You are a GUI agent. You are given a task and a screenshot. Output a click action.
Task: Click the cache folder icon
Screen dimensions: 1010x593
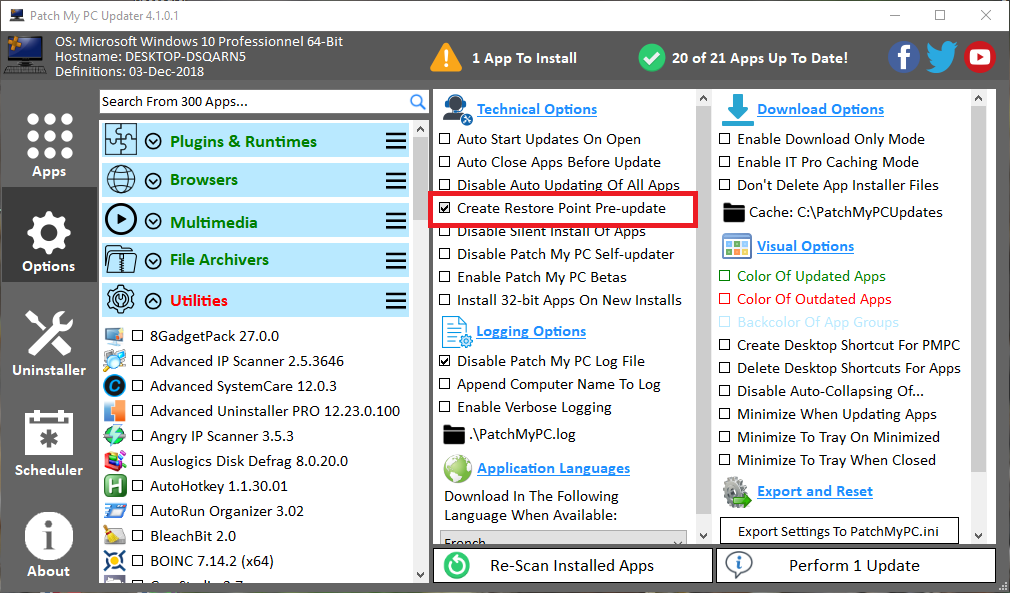[734, 212]
